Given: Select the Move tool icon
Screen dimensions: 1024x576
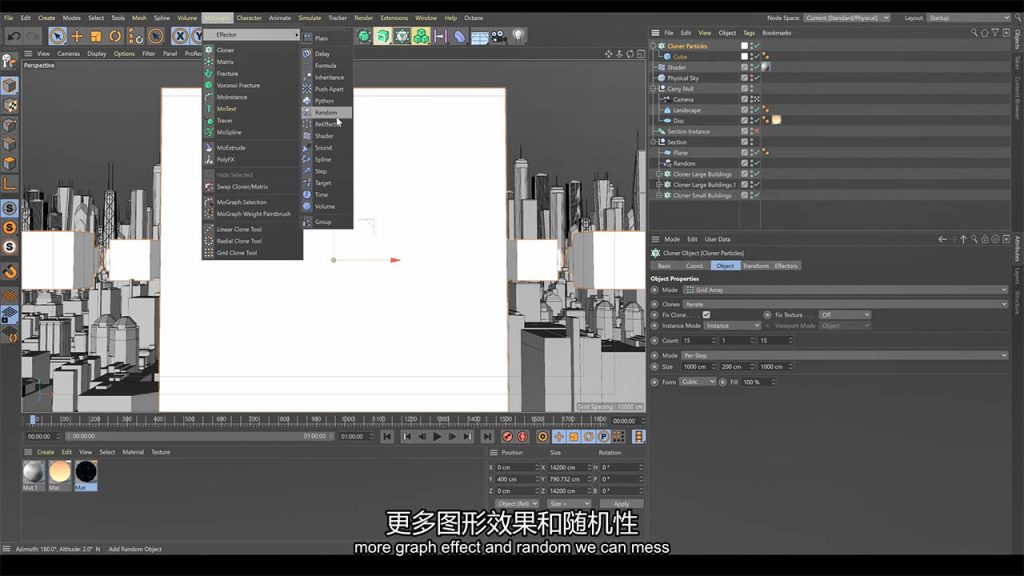Looking at the screenshot, I should click(76, 37).
